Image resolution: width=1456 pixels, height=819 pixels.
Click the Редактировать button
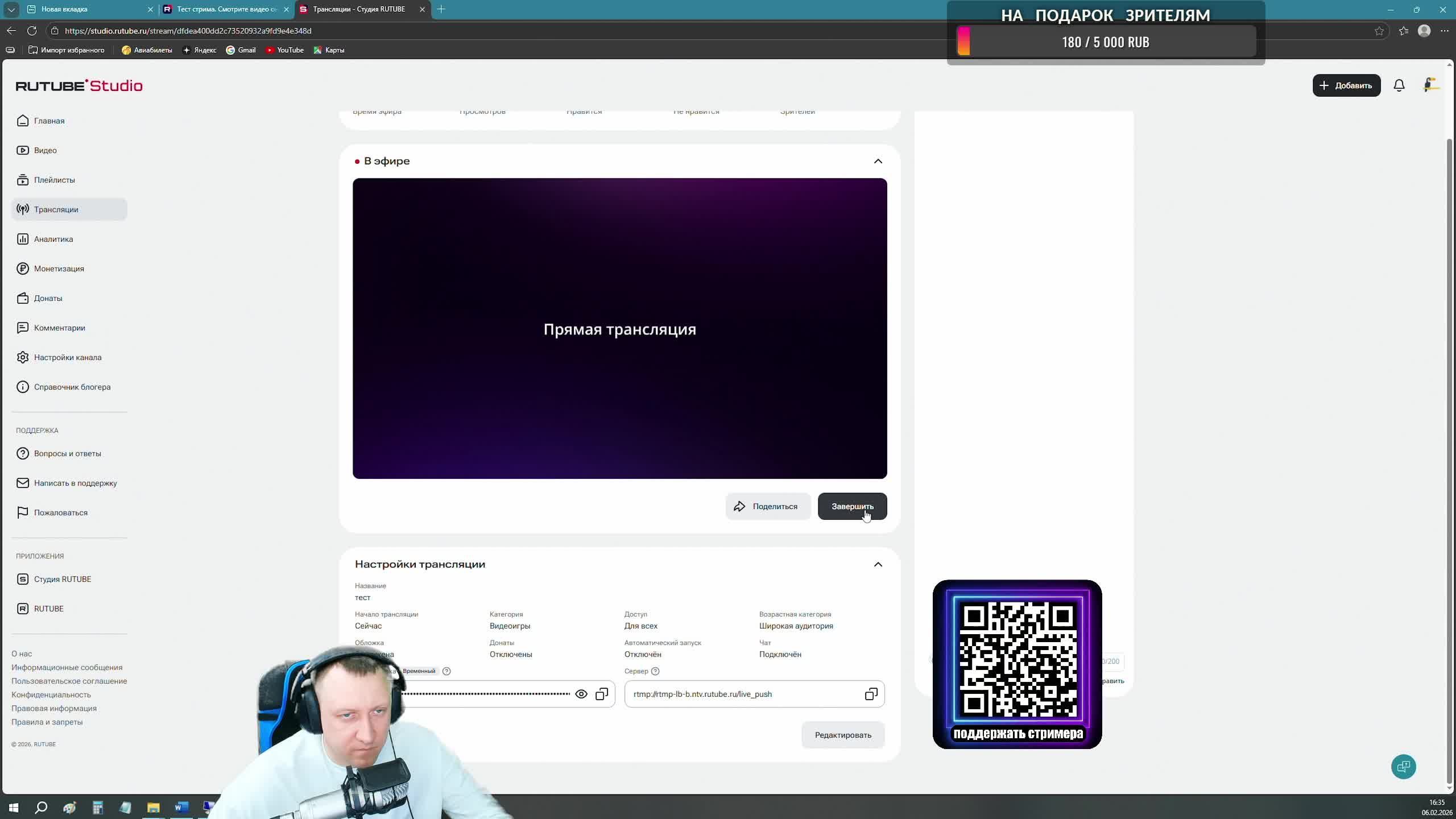pyautogui.click(x=842, y=735)
